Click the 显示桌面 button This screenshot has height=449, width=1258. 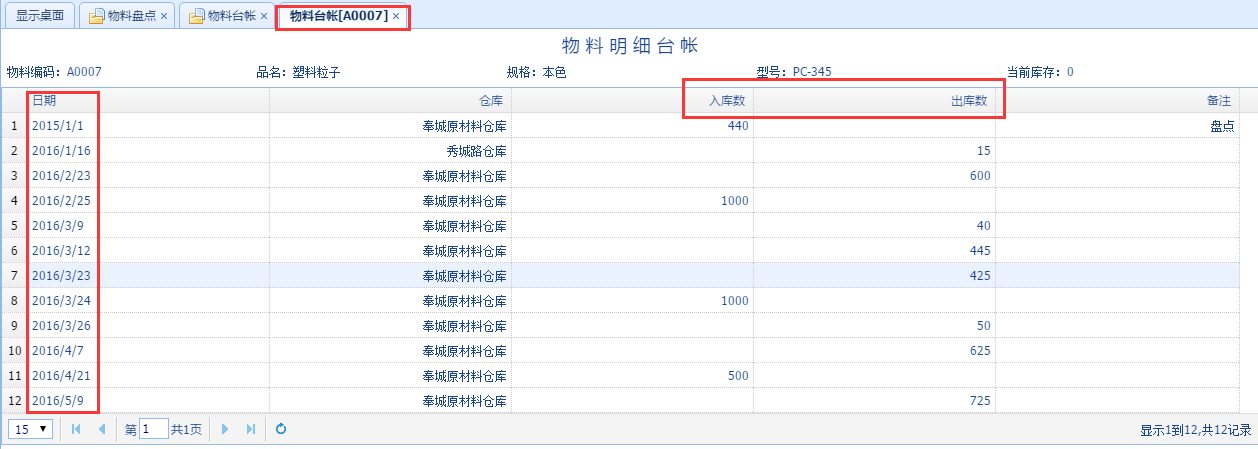[x=40, y=16]
